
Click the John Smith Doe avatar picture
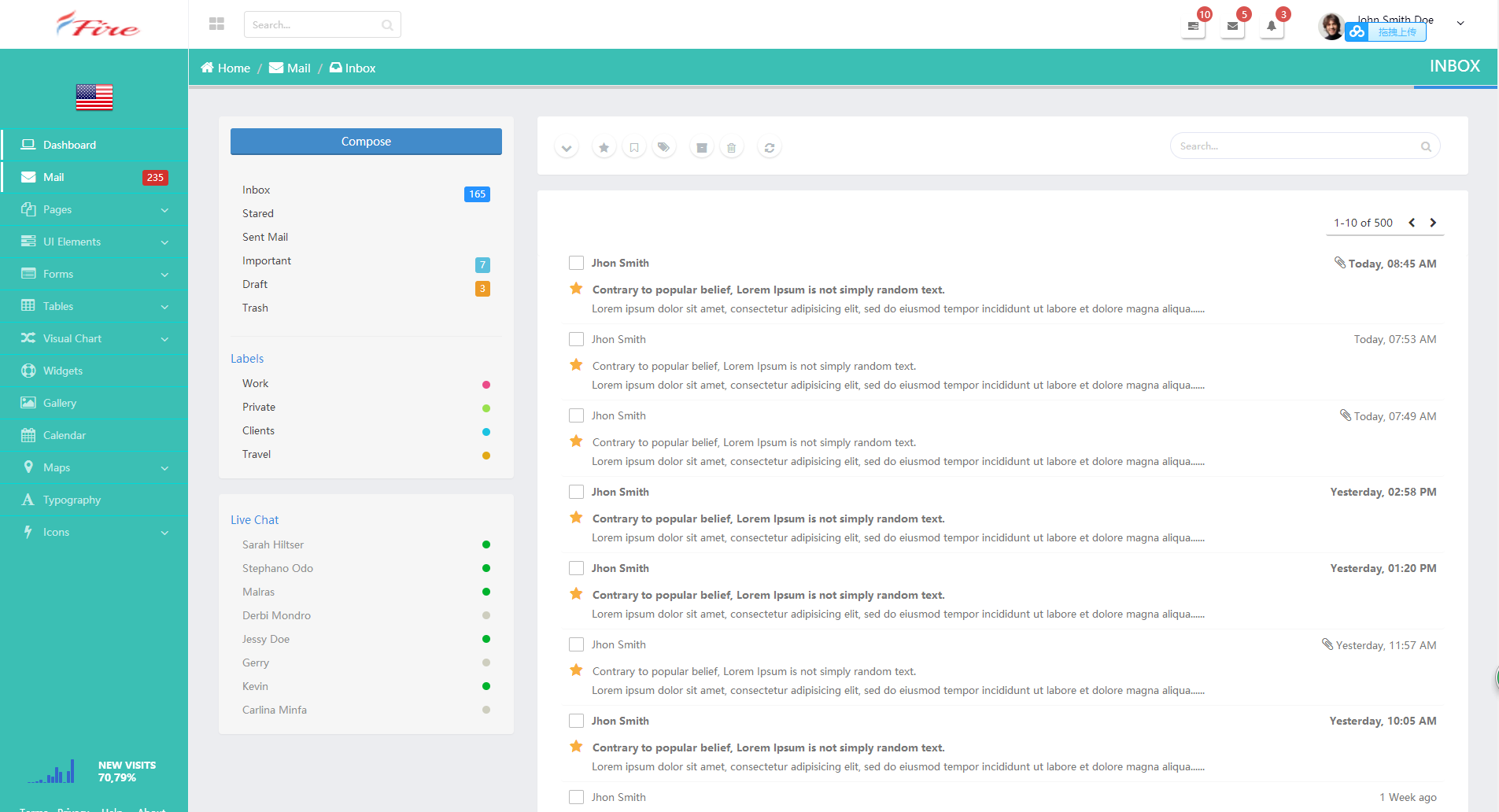coord(1331,26)
